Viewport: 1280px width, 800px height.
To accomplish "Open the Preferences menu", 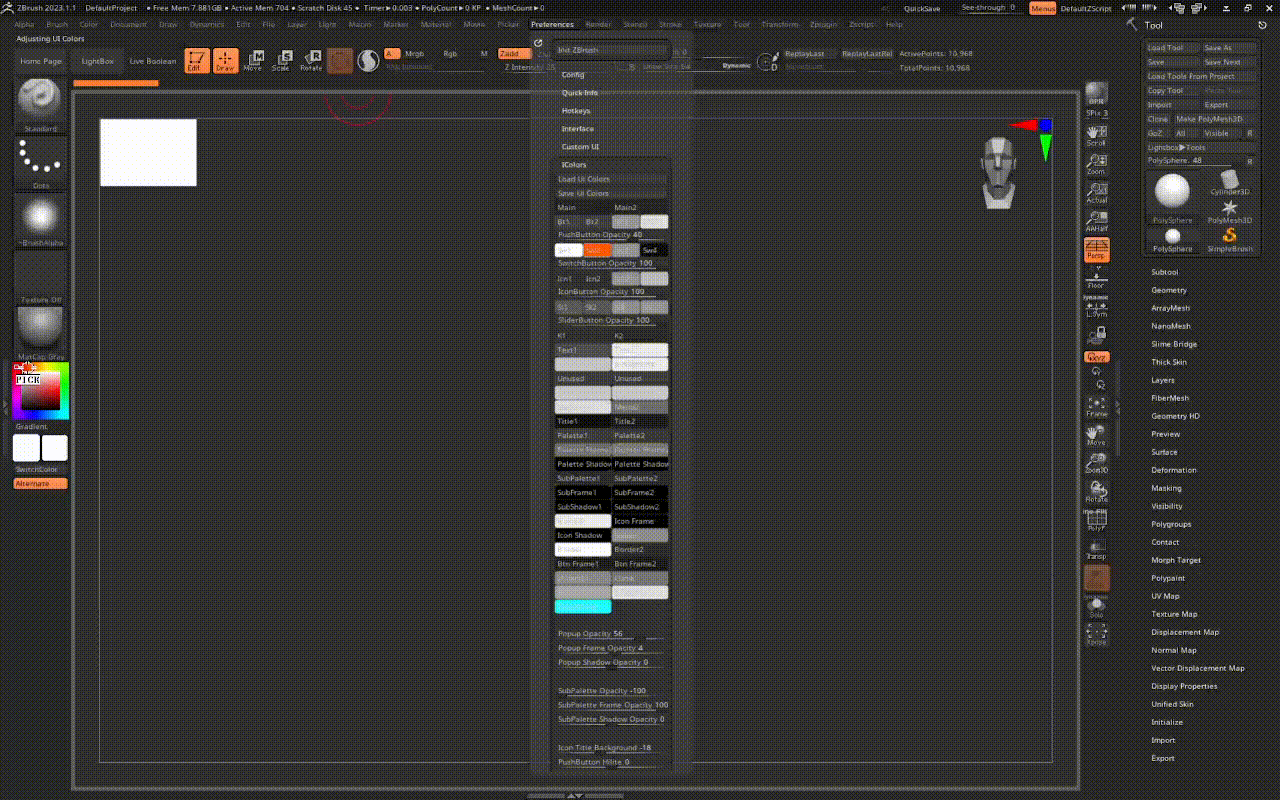I will click(x=552, y=24).
